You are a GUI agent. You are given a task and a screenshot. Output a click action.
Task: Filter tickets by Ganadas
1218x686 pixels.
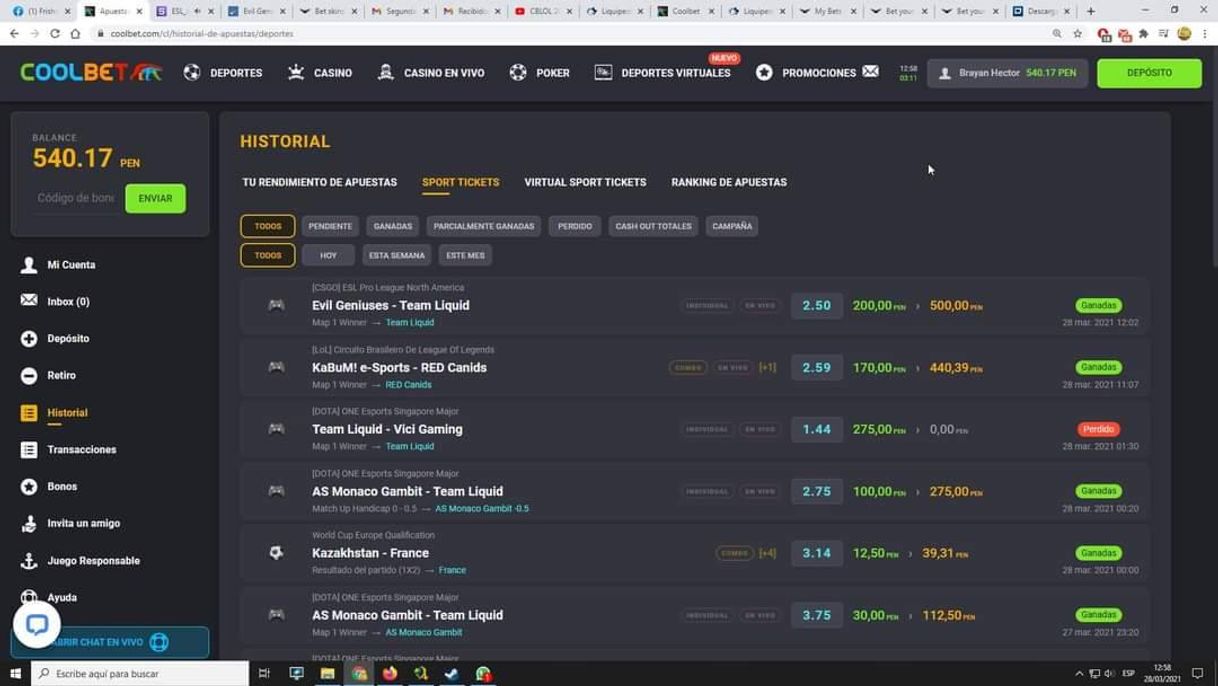pos(392,226)
